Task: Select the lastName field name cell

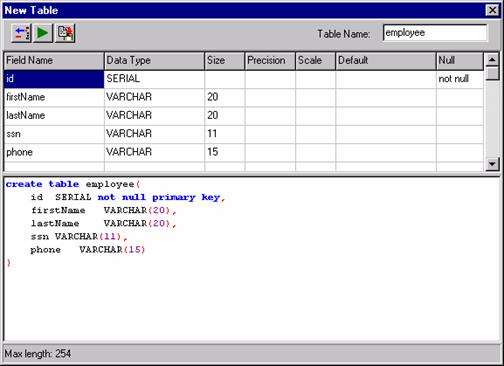Action: coord(54,116)
